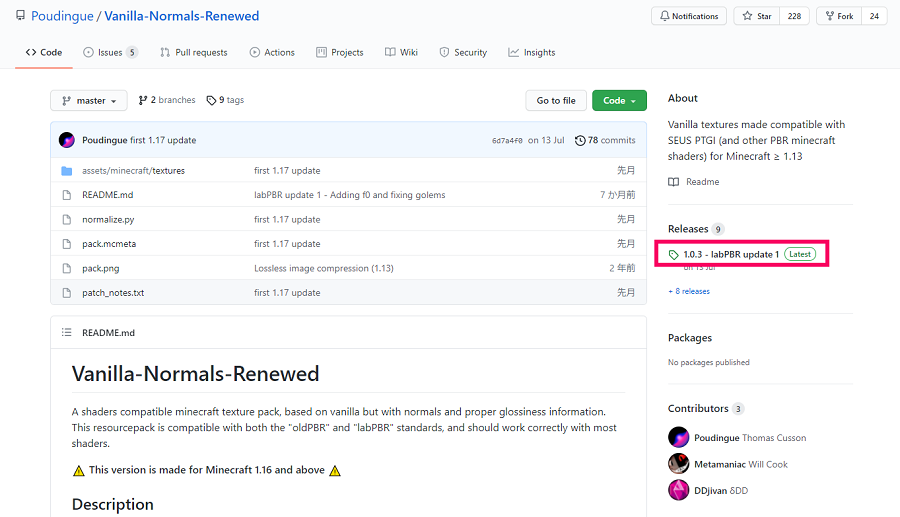Select the Code tab
Viewport: 900px width, 517px height.
pyautogui.click(x=44, y=52)
